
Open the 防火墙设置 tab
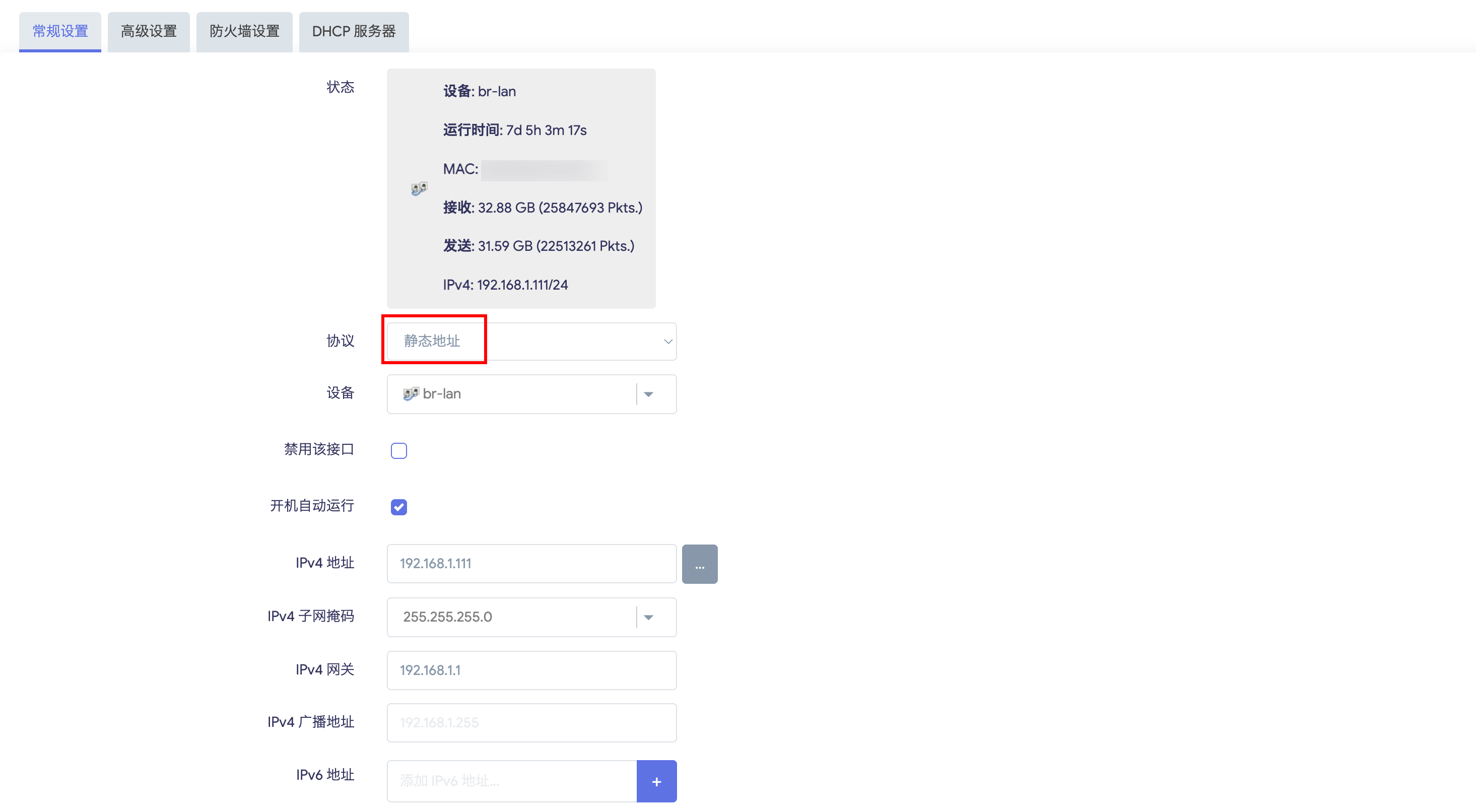pos(244,32)
